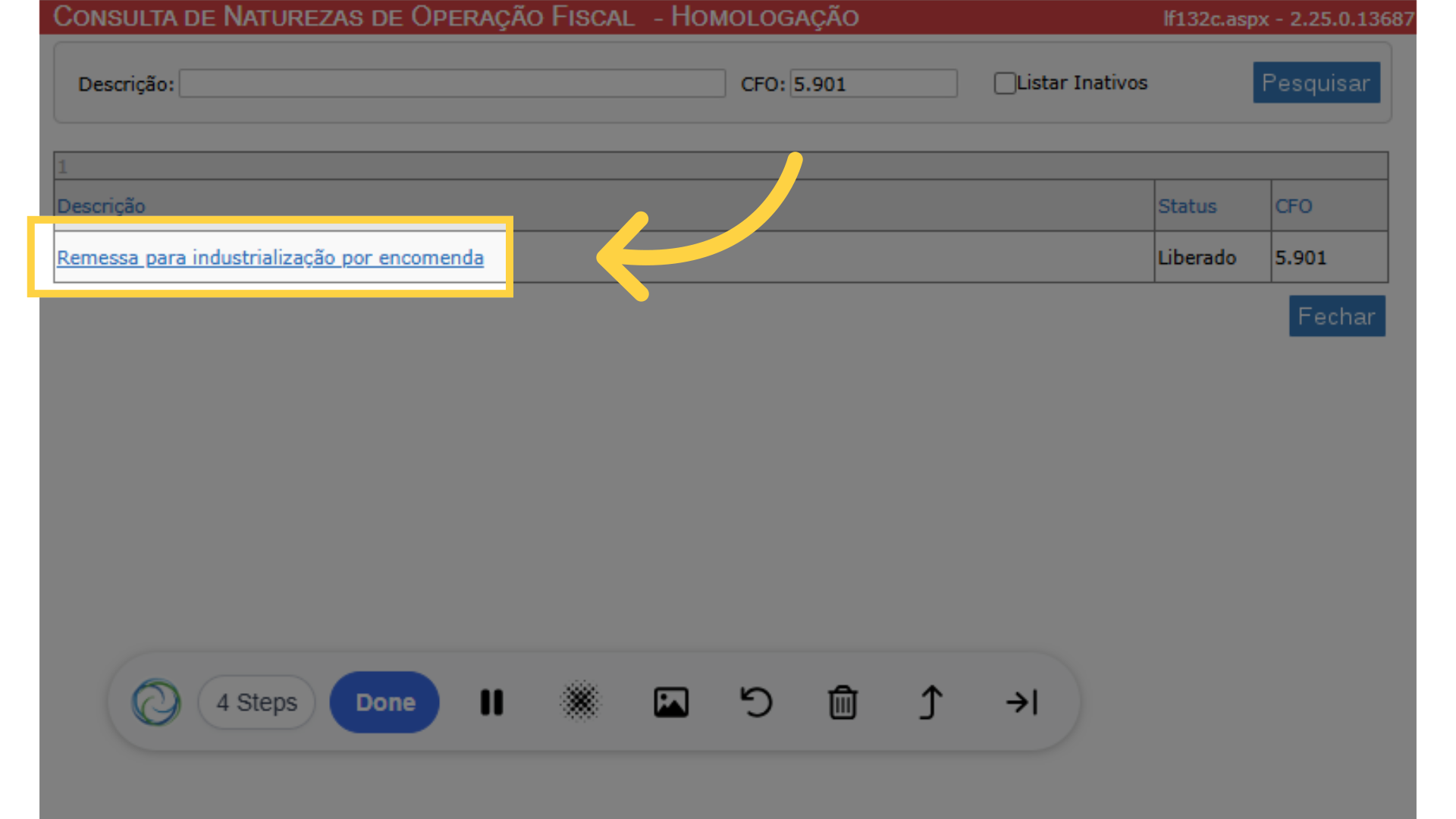Image resolution: width=1456 pixels, height=819 pixels.
Task: Click the screenshot image icon
Action: 670,702
